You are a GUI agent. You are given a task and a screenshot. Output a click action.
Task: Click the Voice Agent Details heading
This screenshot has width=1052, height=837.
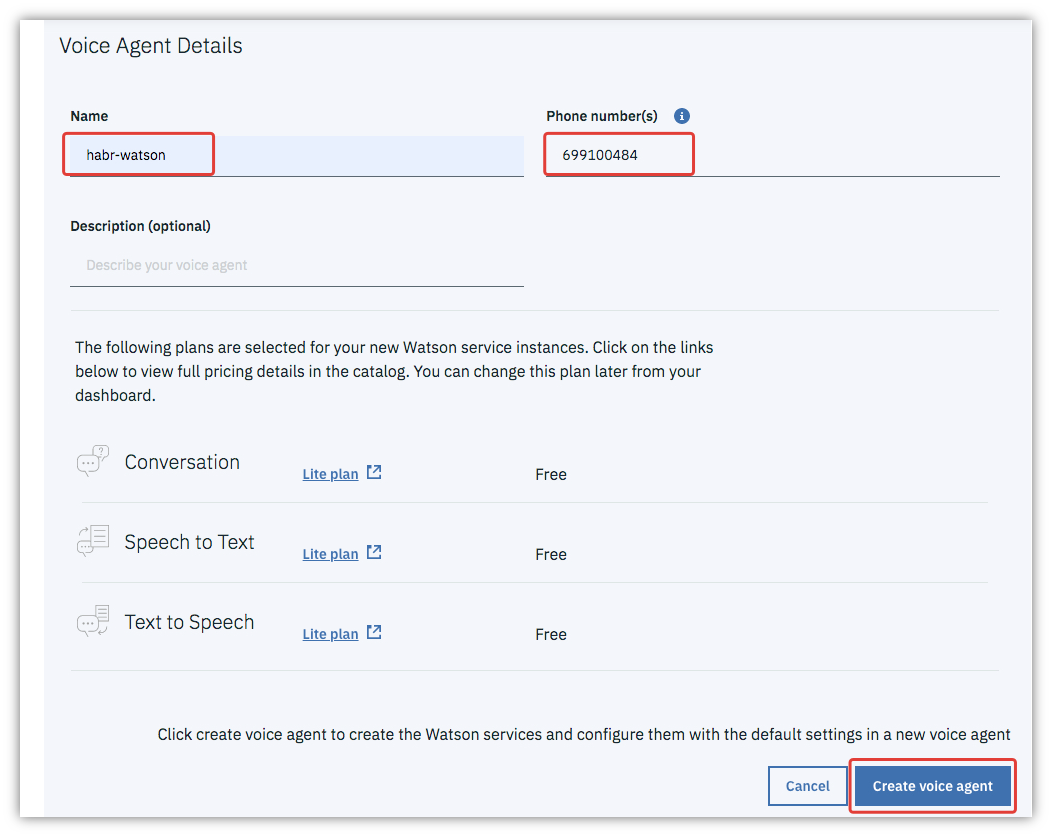point(151,46)
